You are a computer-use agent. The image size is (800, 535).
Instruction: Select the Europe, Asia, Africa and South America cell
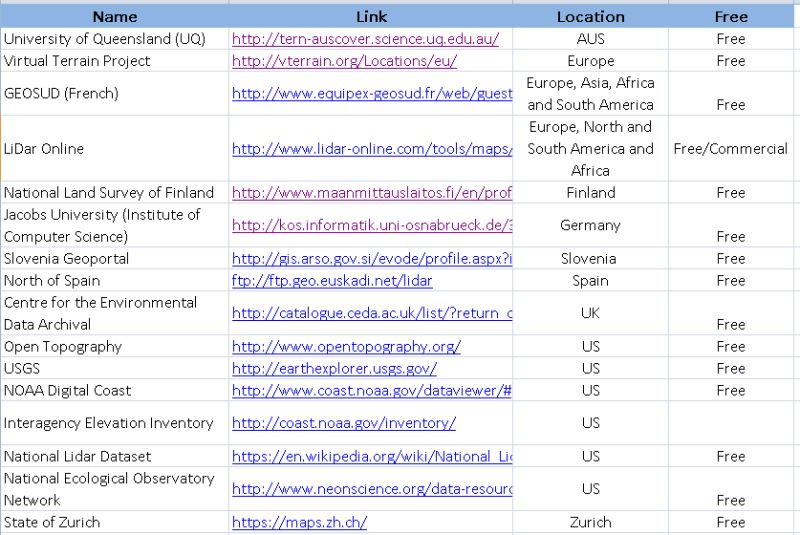click(x=590, y=93)
